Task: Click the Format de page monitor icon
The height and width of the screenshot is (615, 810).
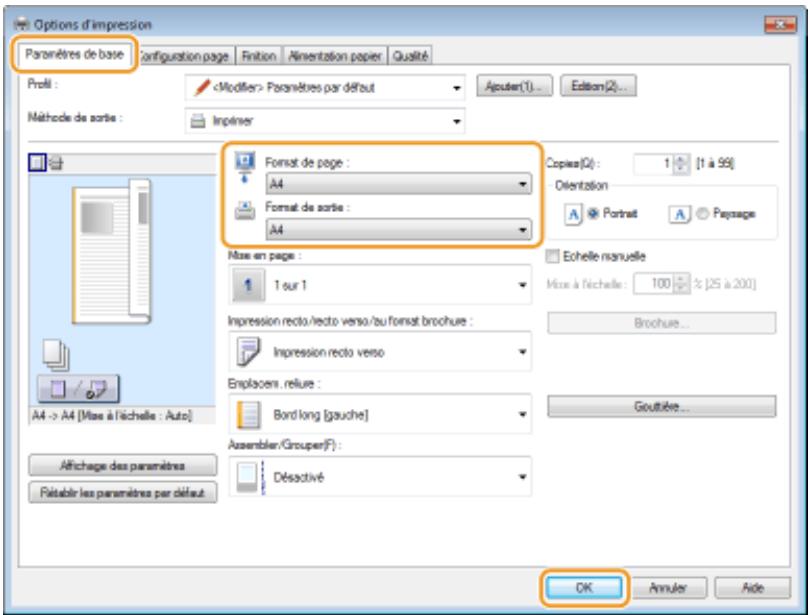Action: coord(245,166)
